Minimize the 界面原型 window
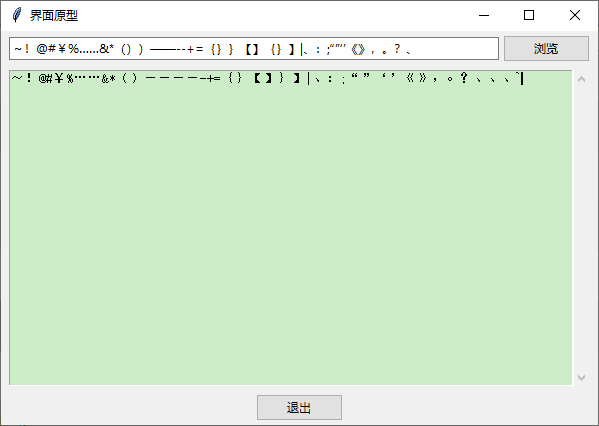 click(484, 15)
